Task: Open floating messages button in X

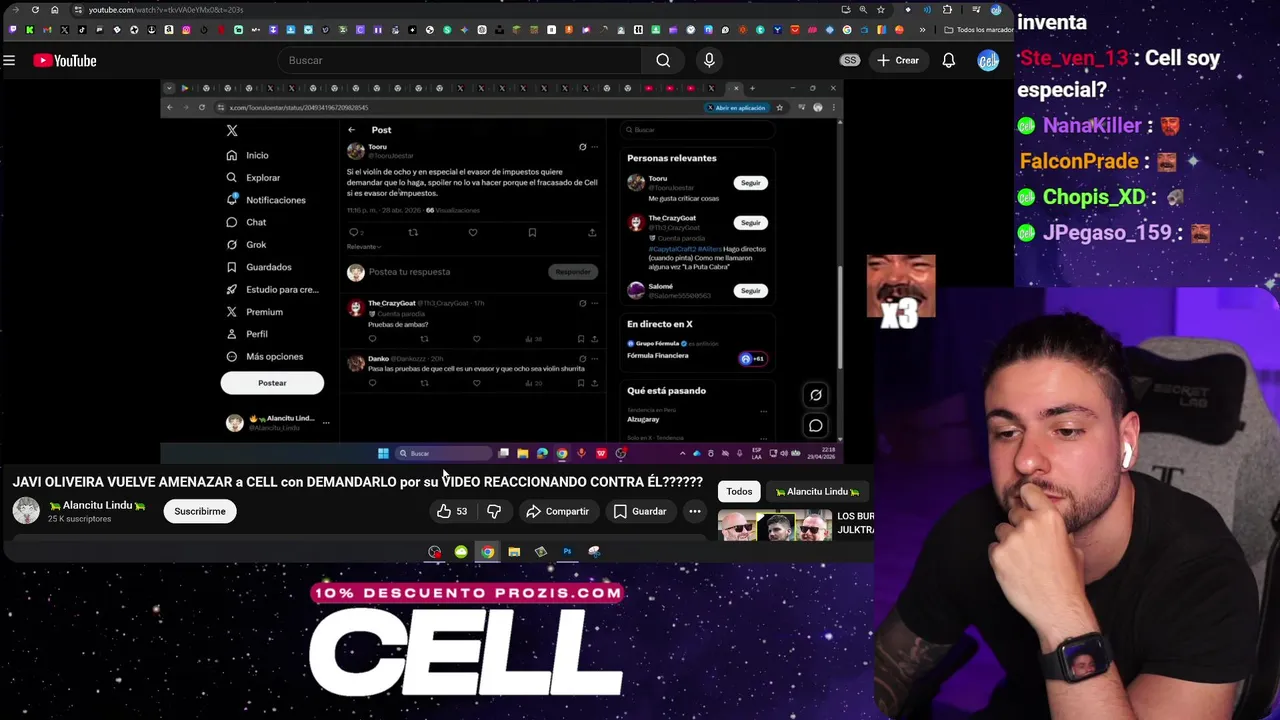Action: pos(816,426)
